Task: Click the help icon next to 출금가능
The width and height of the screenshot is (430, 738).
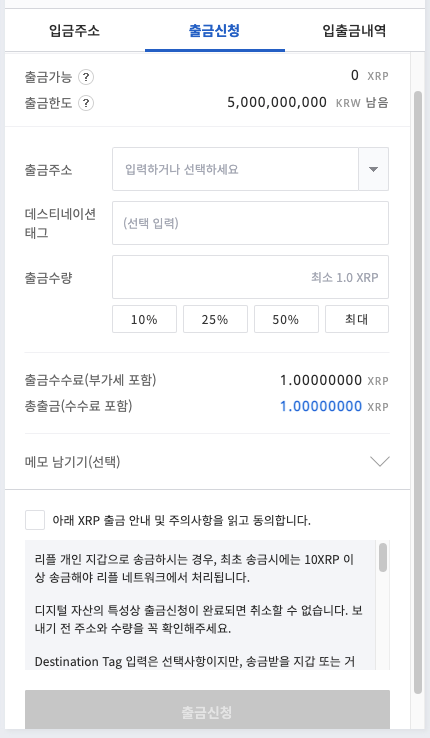Action: [x=86, y=77]
